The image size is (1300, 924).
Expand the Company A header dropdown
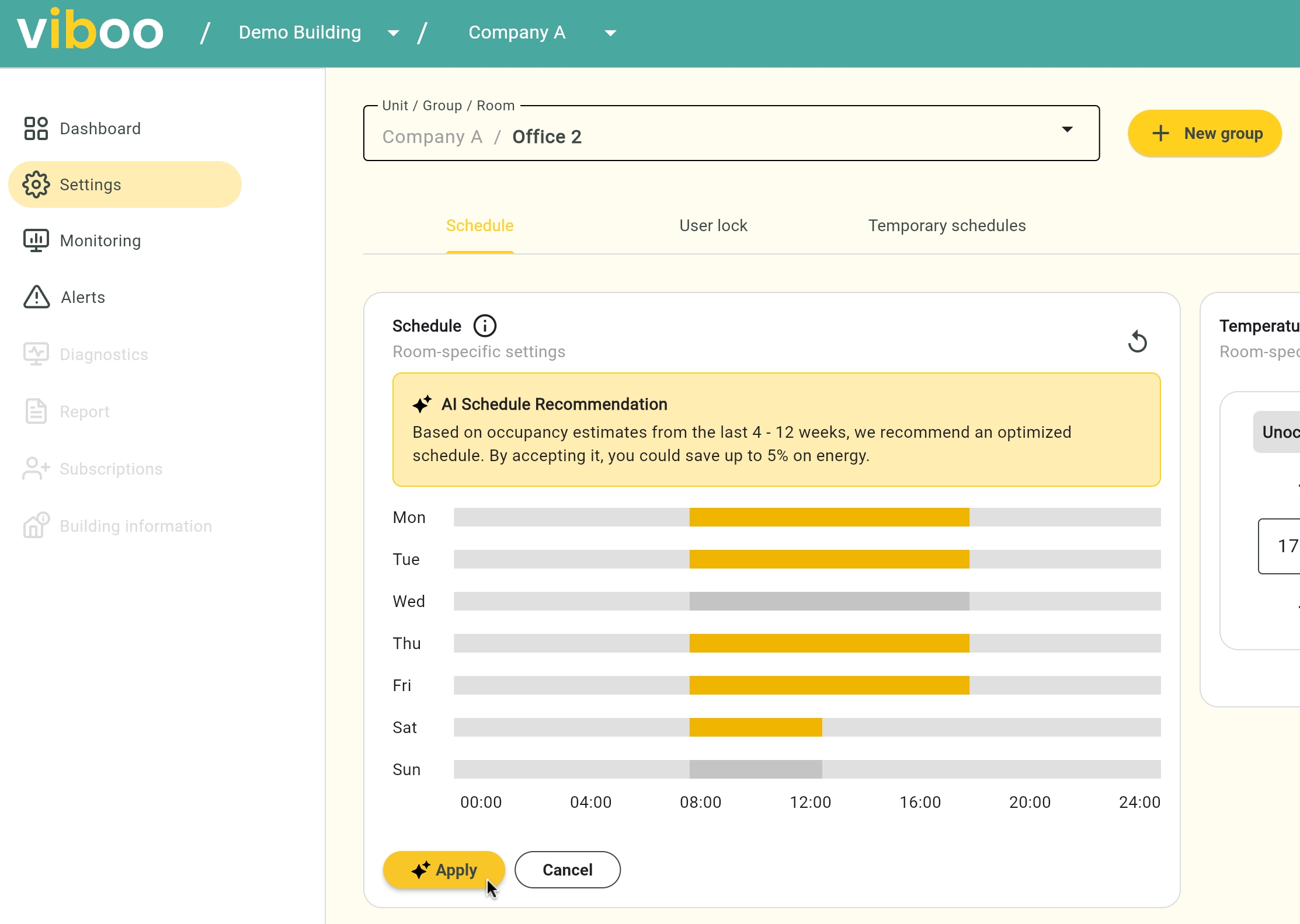tap(610, 33)
